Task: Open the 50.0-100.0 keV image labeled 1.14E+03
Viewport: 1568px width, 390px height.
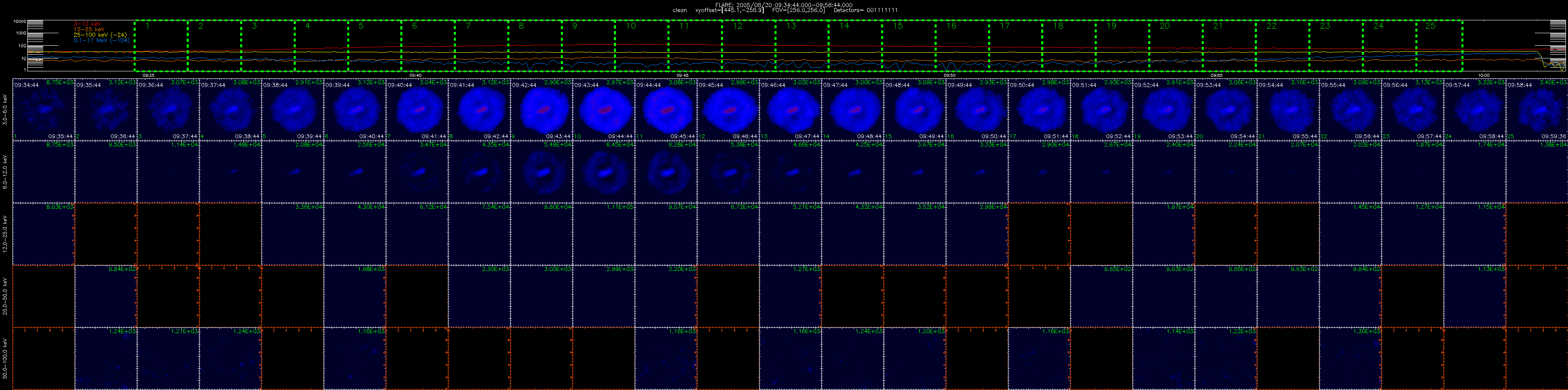Action: tap(1164, 358)
